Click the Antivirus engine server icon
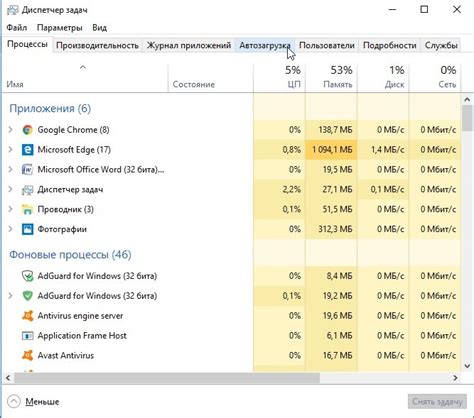This screenshot has height=418, width=474. pos(27,316)
